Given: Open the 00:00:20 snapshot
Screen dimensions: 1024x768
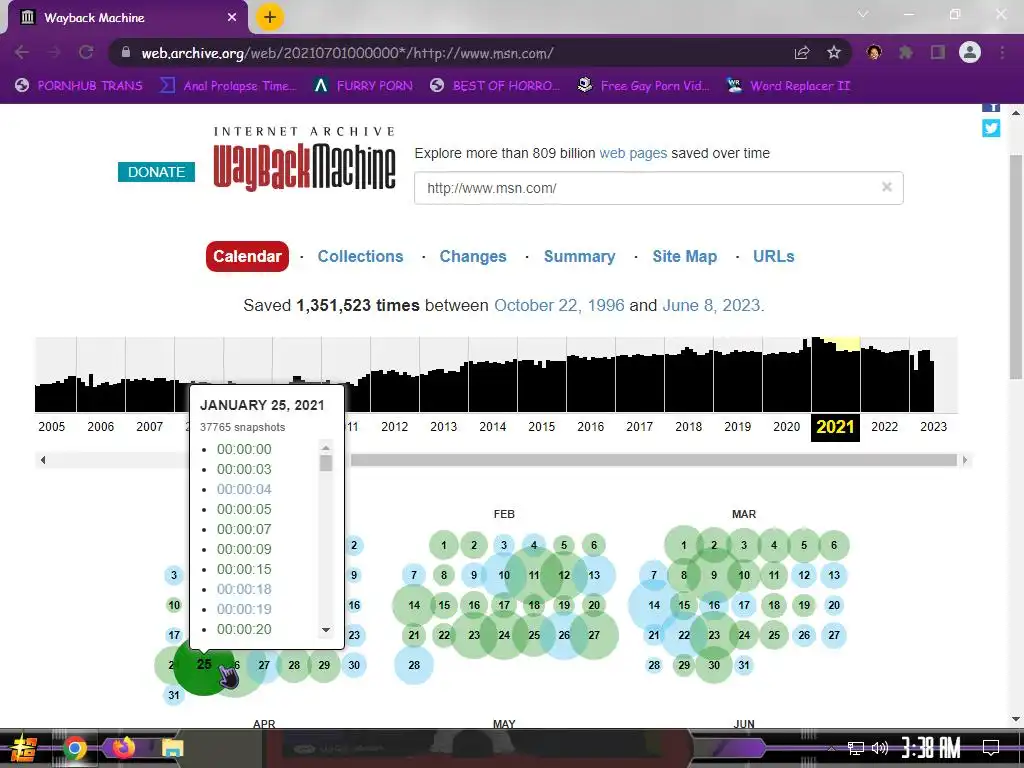Looking at the screenshot, I should tap(244, 629).
